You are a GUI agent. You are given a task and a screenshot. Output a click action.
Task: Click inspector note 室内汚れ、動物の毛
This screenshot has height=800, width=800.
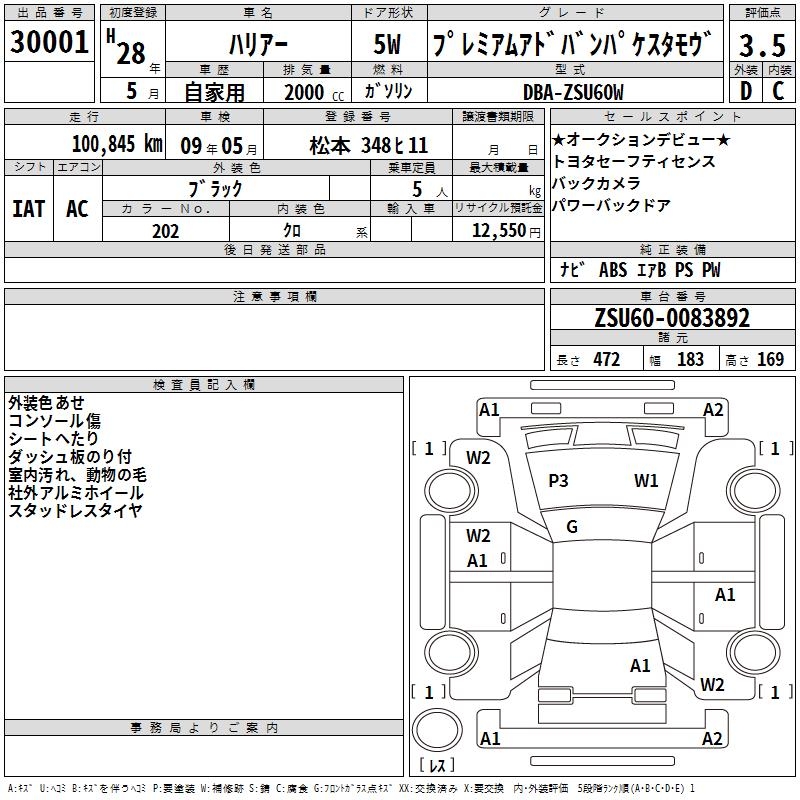coord(77,474)
